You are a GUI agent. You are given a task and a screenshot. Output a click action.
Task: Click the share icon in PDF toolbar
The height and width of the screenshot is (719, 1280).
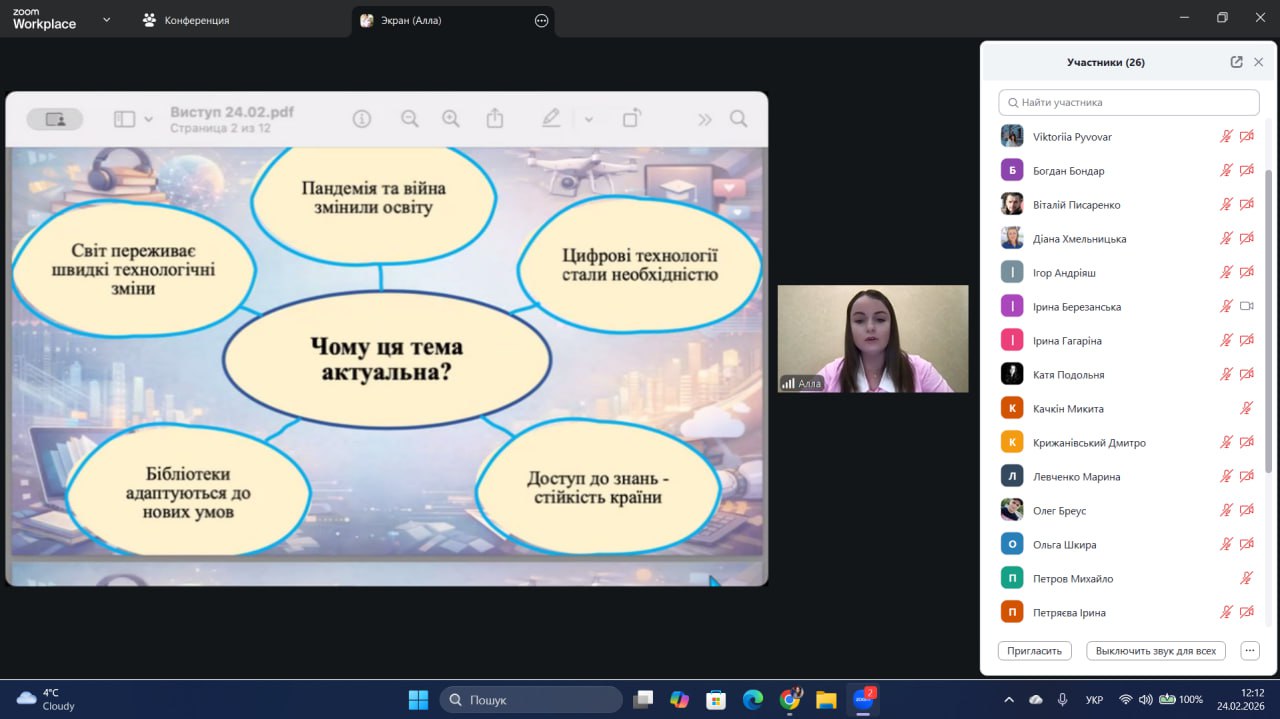pos(495,119)
